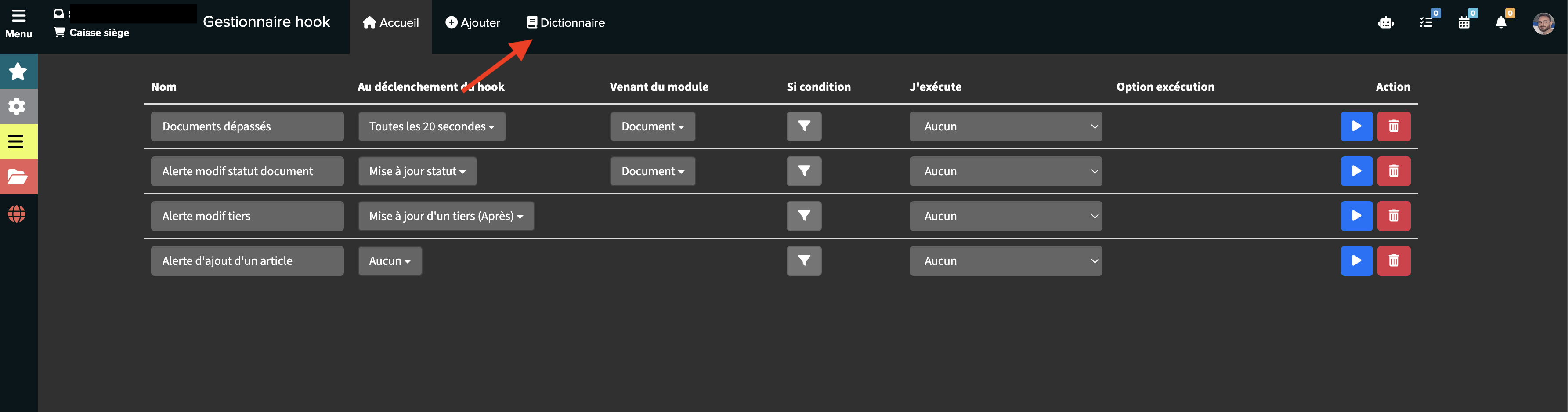Open the Dictionnaire tab
This screenshot has height=412, width=1568.
point(565,23)
